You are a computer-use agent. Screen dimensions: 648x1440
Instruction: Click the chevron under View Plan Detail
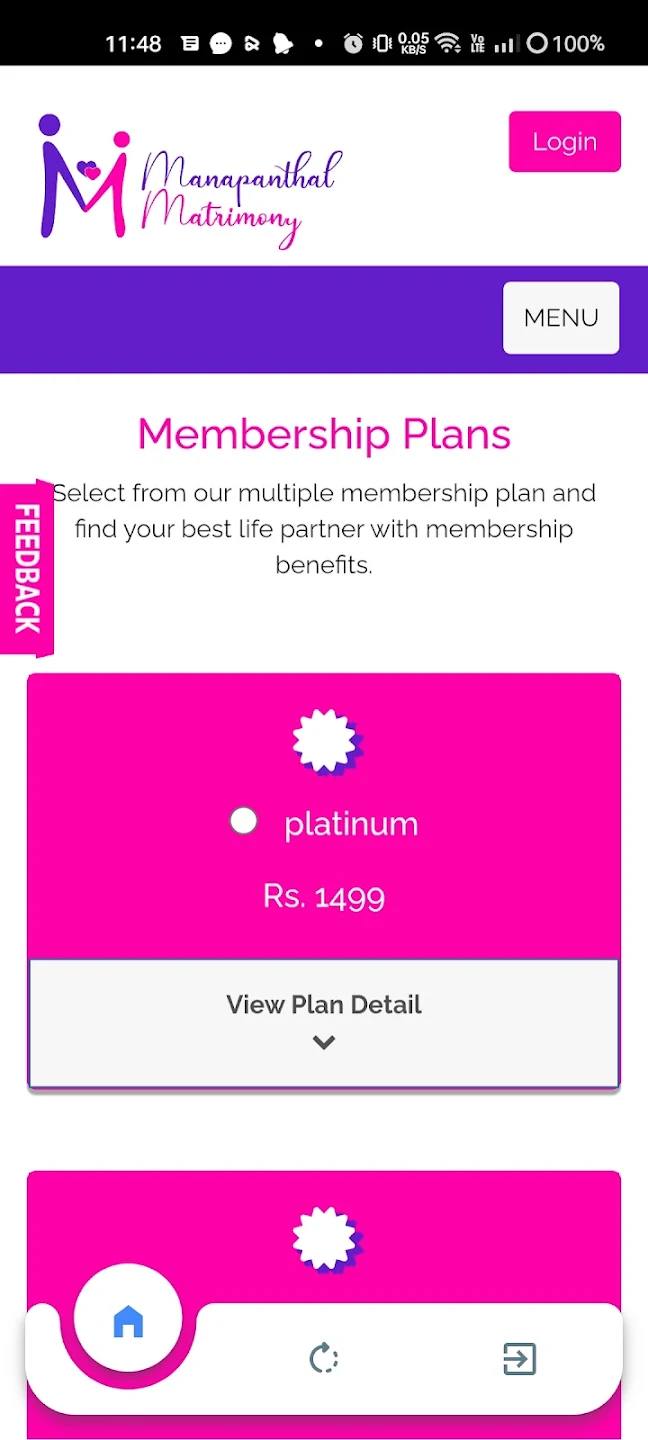click(x=323, y=1042)
